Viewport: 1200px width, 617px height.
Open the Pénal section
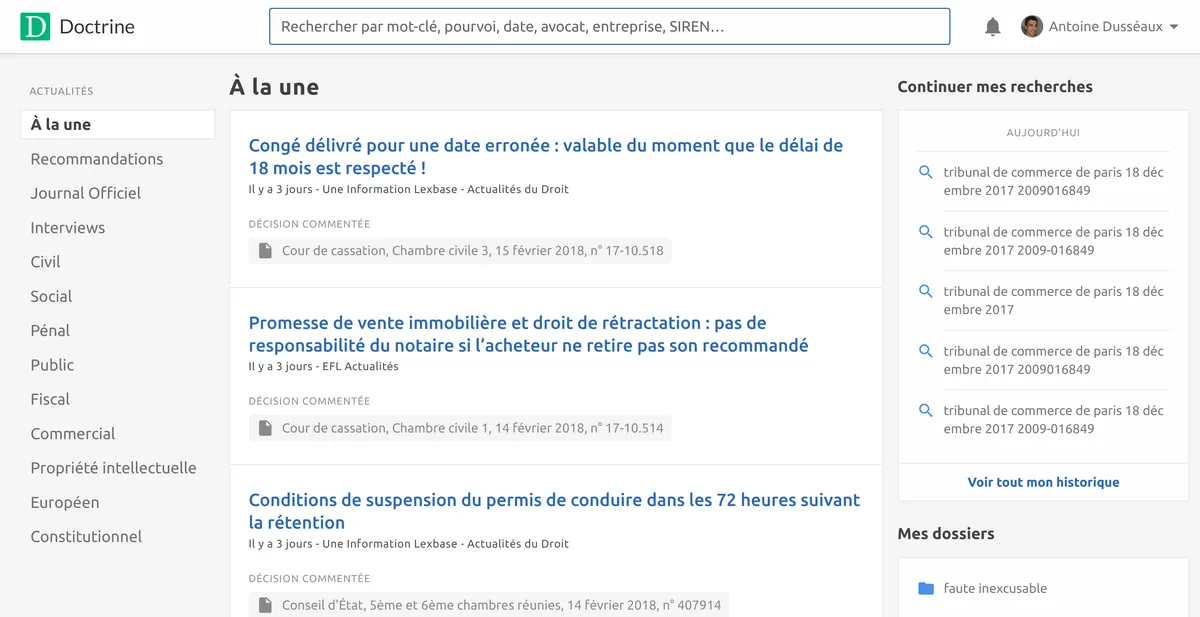pos(50,330)
